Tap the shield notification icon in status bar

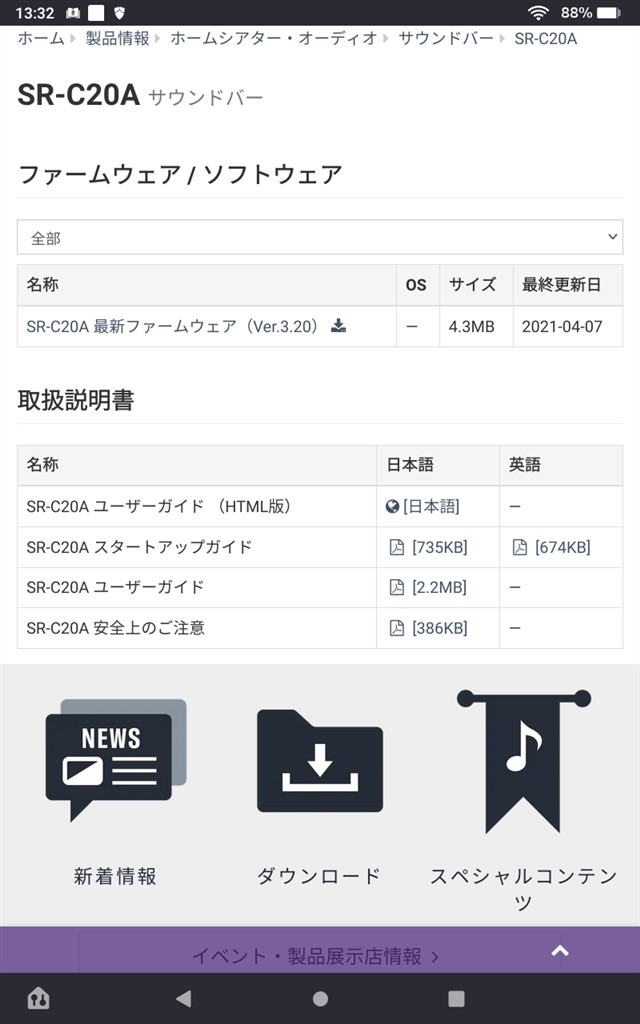coord(120,12)
